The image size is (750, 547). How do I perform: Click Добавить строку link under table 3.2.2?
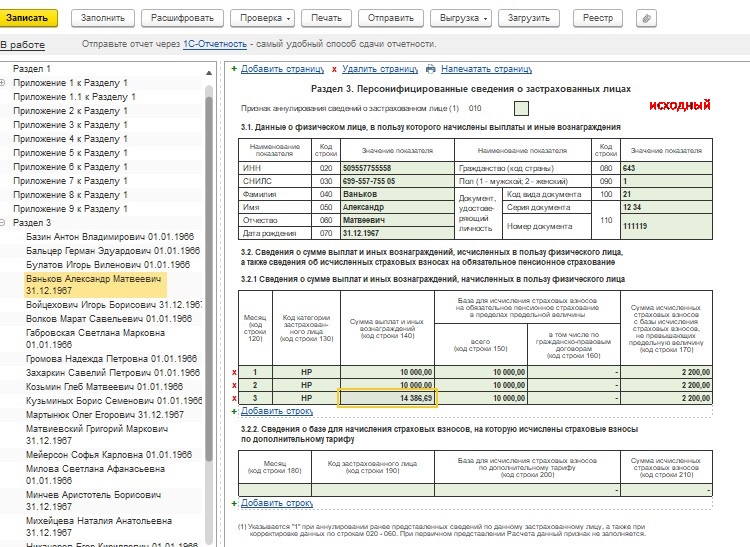(276, 503)
